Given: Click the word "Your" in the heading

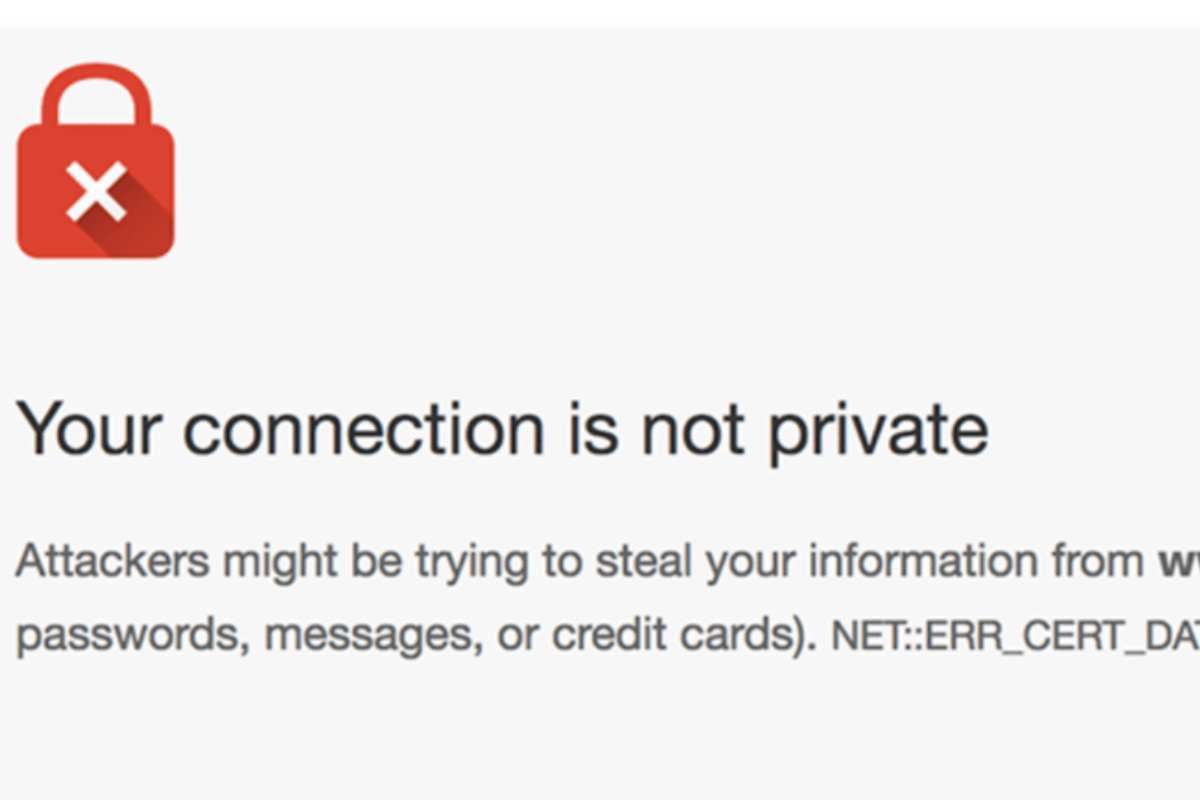Looking at the screenshot, I should [89, 429].
